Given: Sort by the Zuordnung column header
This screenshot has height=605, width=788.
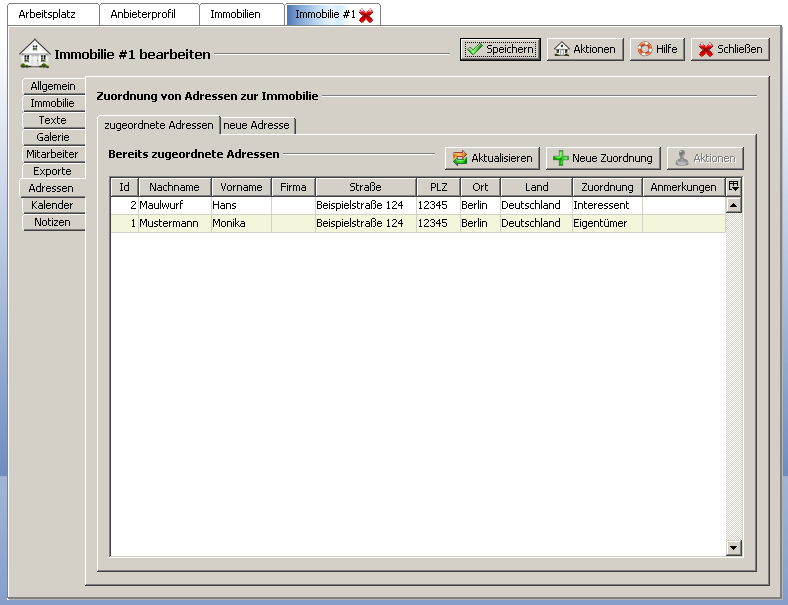Looking at the screenshot, I should [607, 187].
